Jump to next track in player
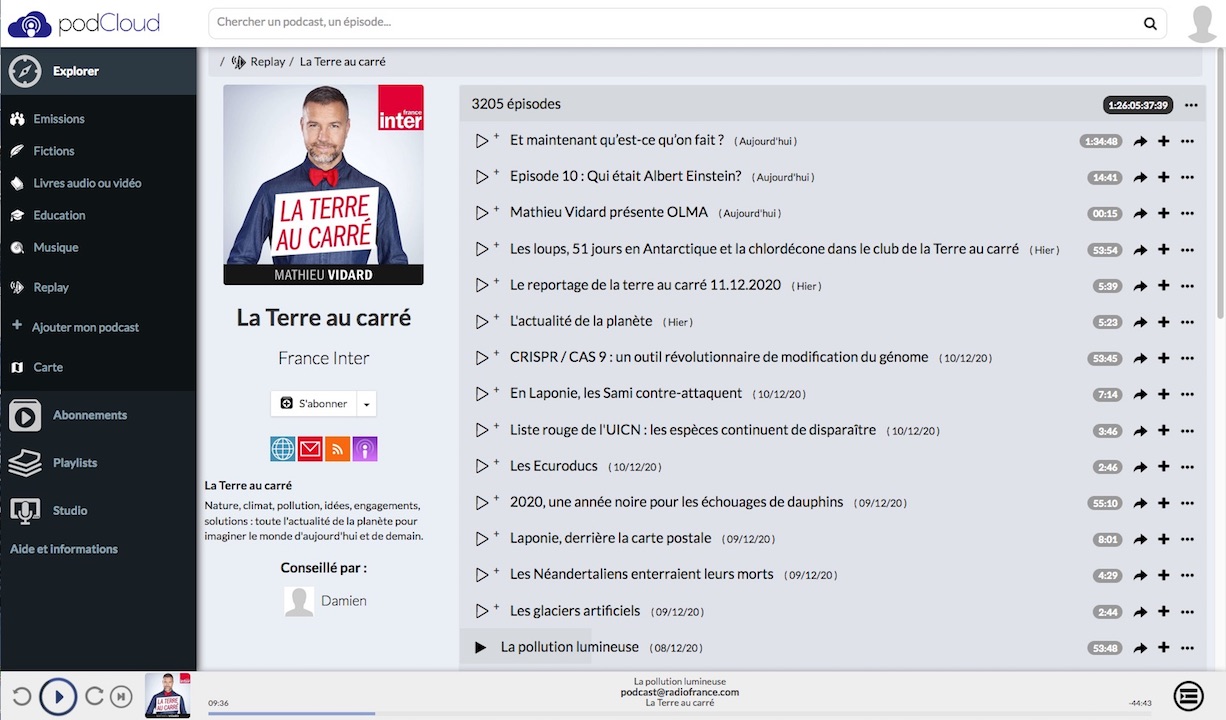 pos(121,696)
